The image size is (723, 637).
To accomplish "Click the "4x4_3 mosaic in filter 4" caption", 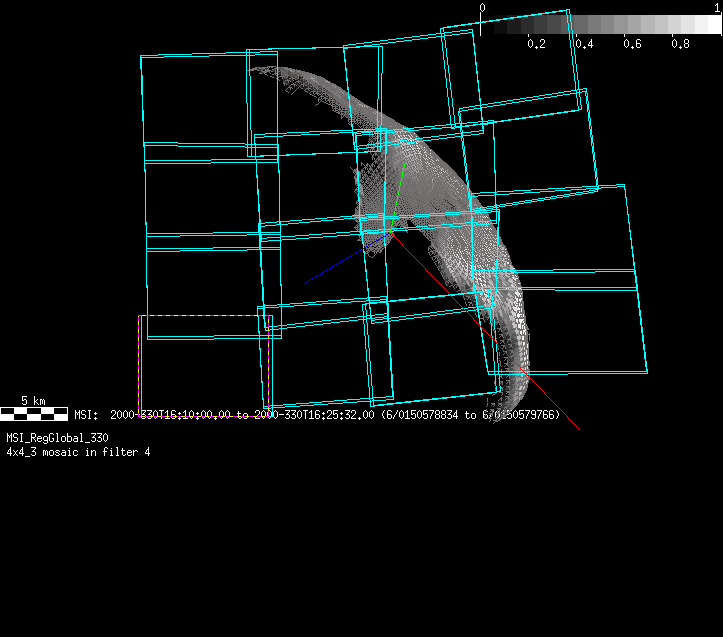I will point(79,452).
